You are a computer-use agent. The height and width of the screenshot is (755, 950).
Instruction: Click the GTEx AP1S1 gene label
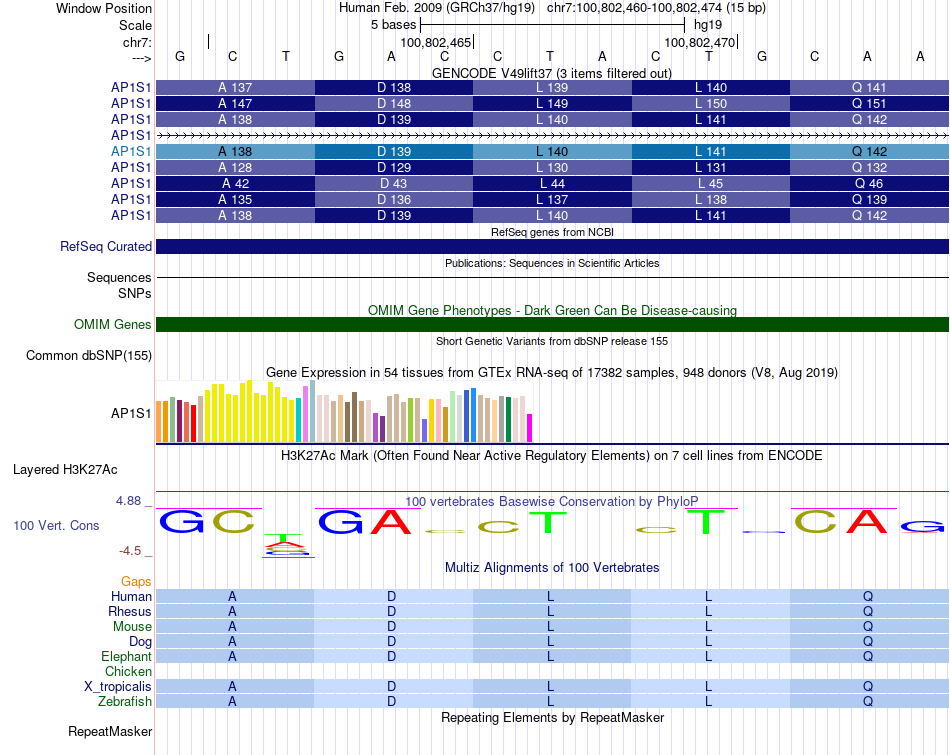pyautogui.click(x=130, y=413)
